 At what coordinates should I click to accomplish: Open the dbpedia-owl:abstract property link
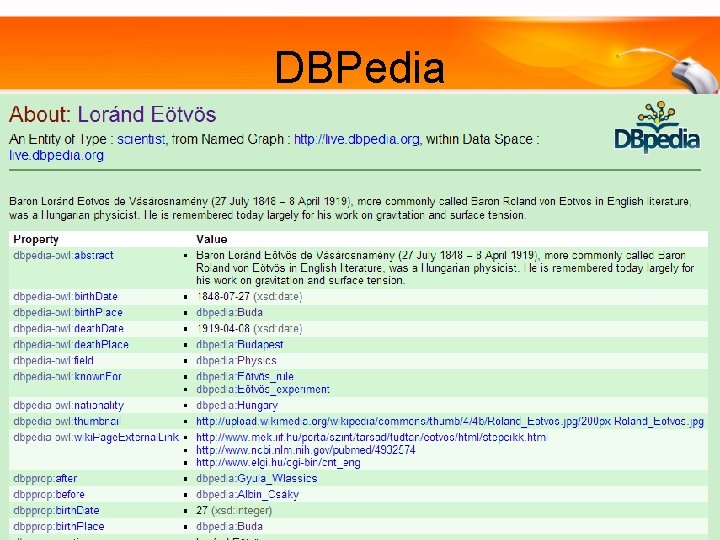63,255
